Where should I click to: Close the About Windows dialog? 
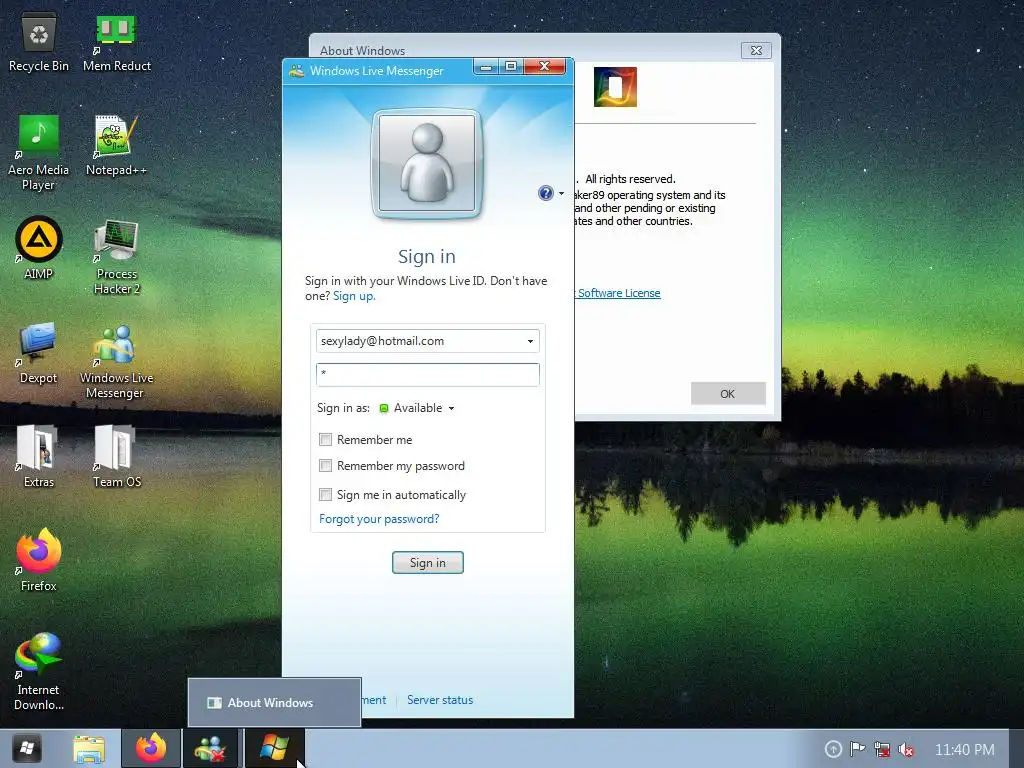(756, 50)
